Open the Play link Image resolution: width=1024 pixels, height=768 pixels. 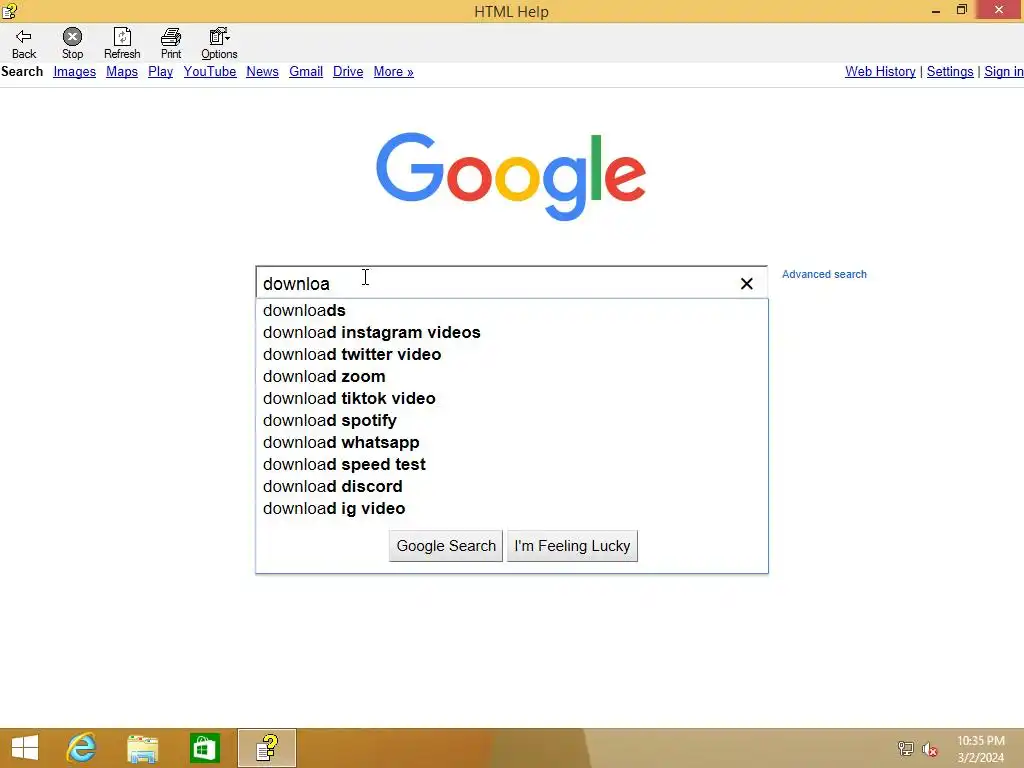pos(161,72)
